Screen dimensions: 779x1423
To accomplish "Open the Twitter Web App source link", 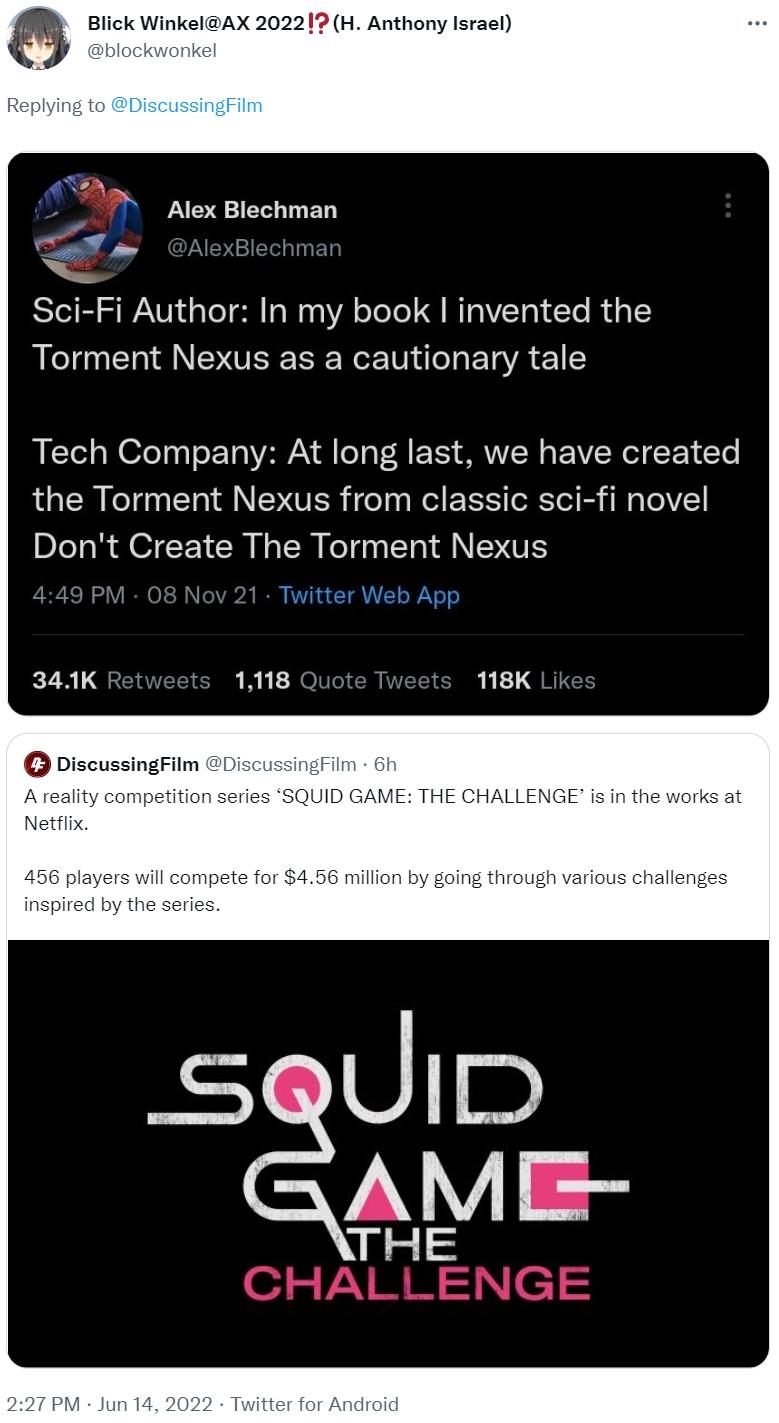I will point(369,595).
